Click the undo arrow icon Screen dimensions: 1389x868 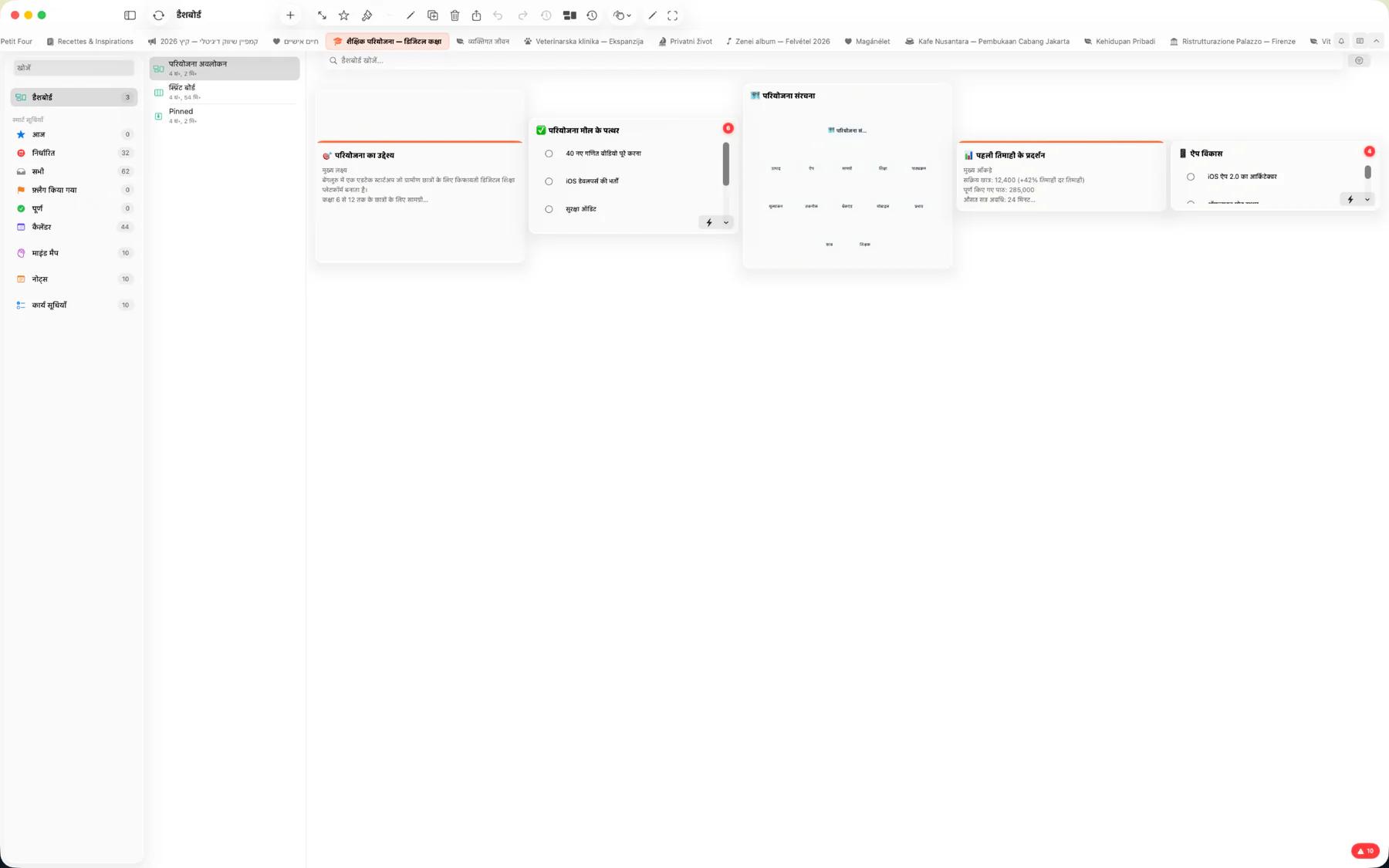(x=498, y=15)
